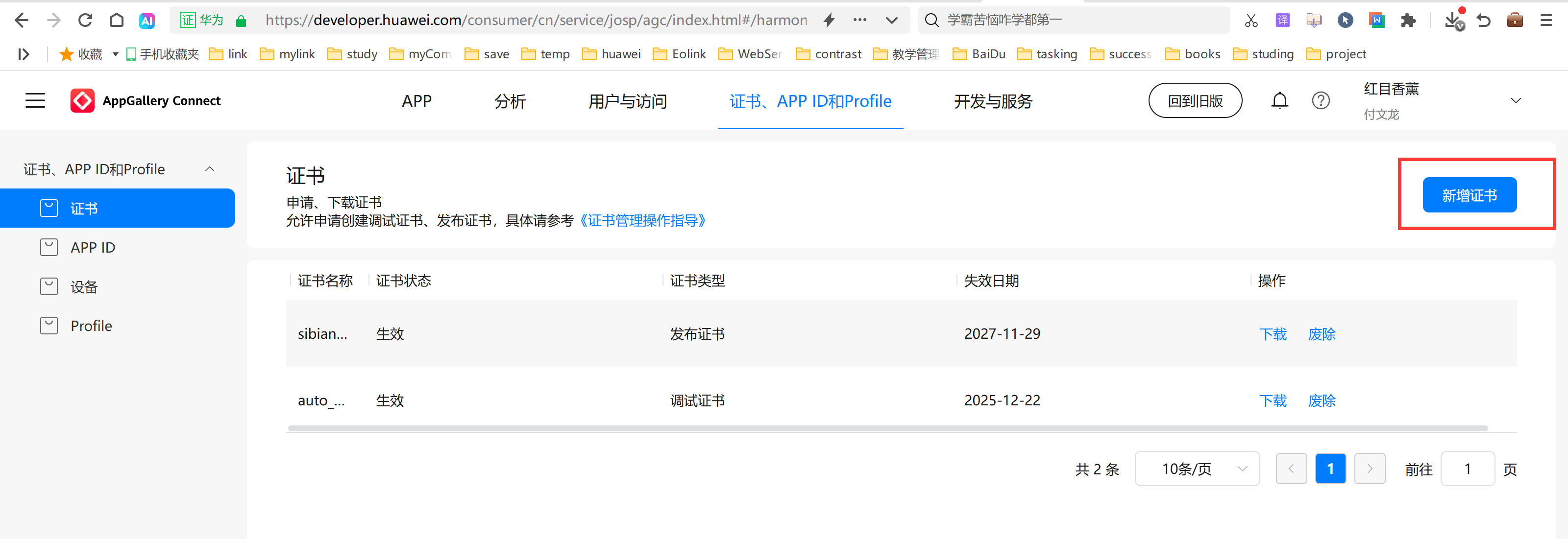Open the browser extensions puzzle icon
The image size is (1568, 539).
point(1408,21)
